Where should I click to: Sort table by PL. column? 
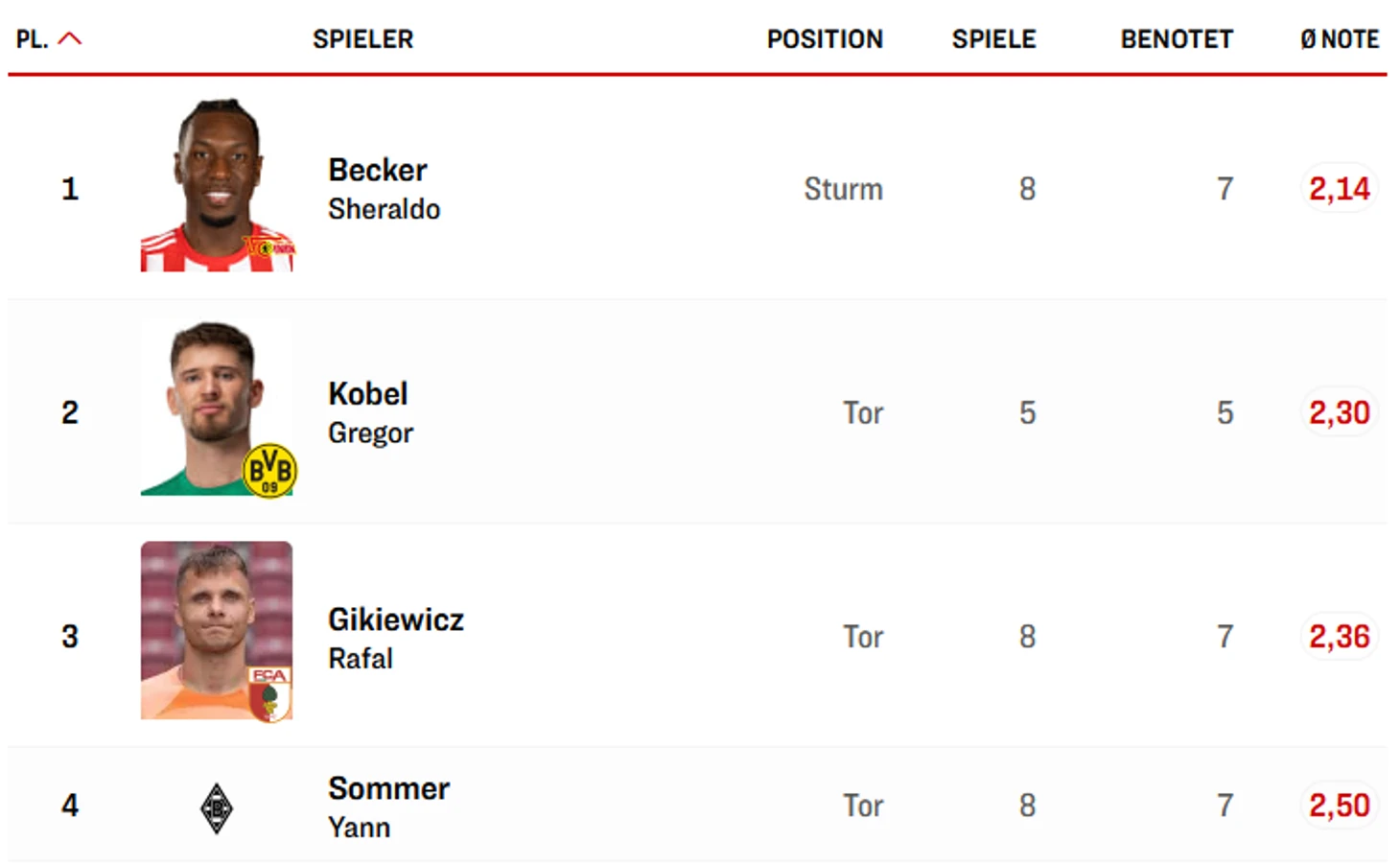[x=32, y=39]
